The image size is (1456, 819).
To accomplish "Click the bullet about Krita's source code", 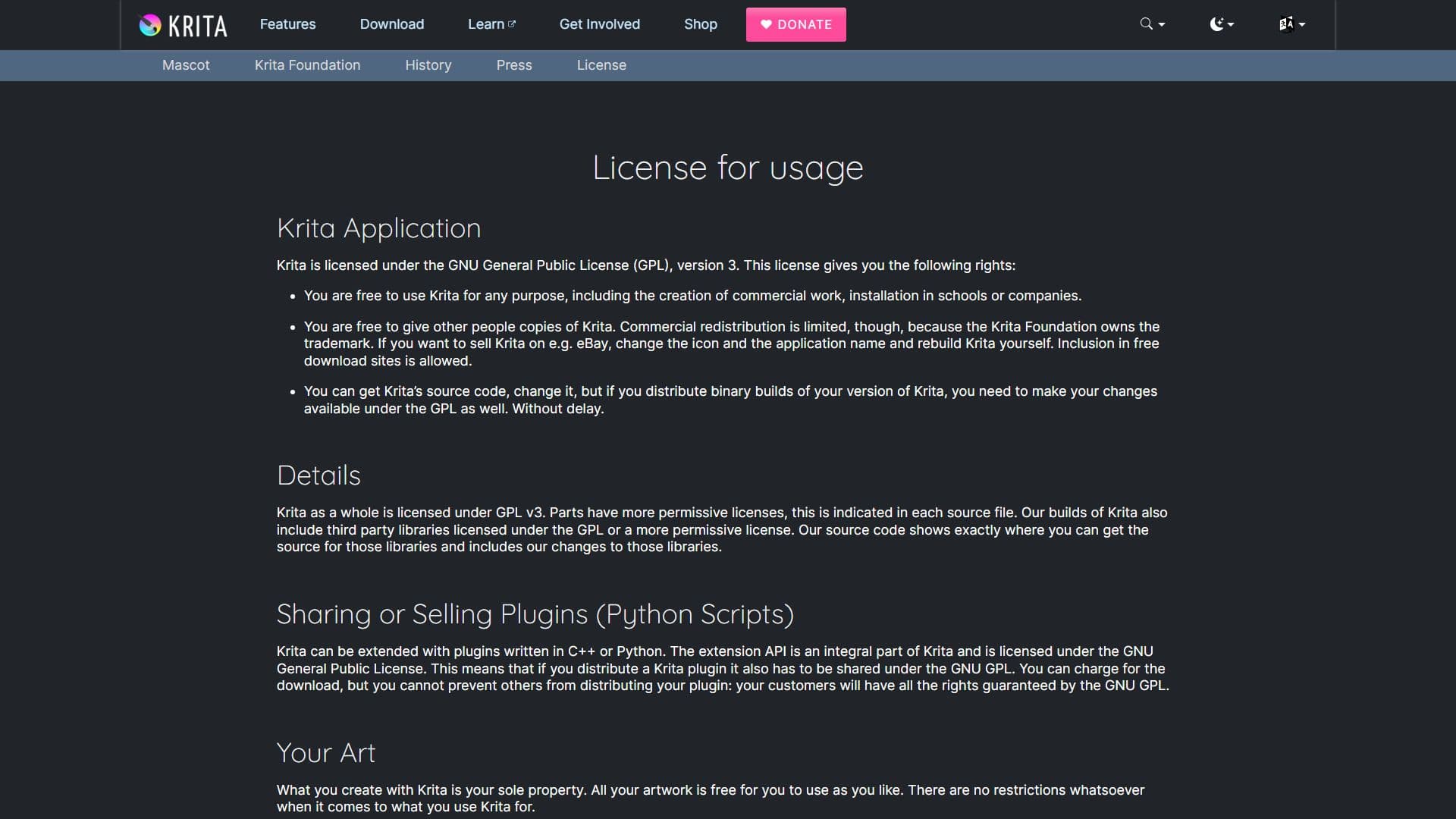I will tap(730, 400).
